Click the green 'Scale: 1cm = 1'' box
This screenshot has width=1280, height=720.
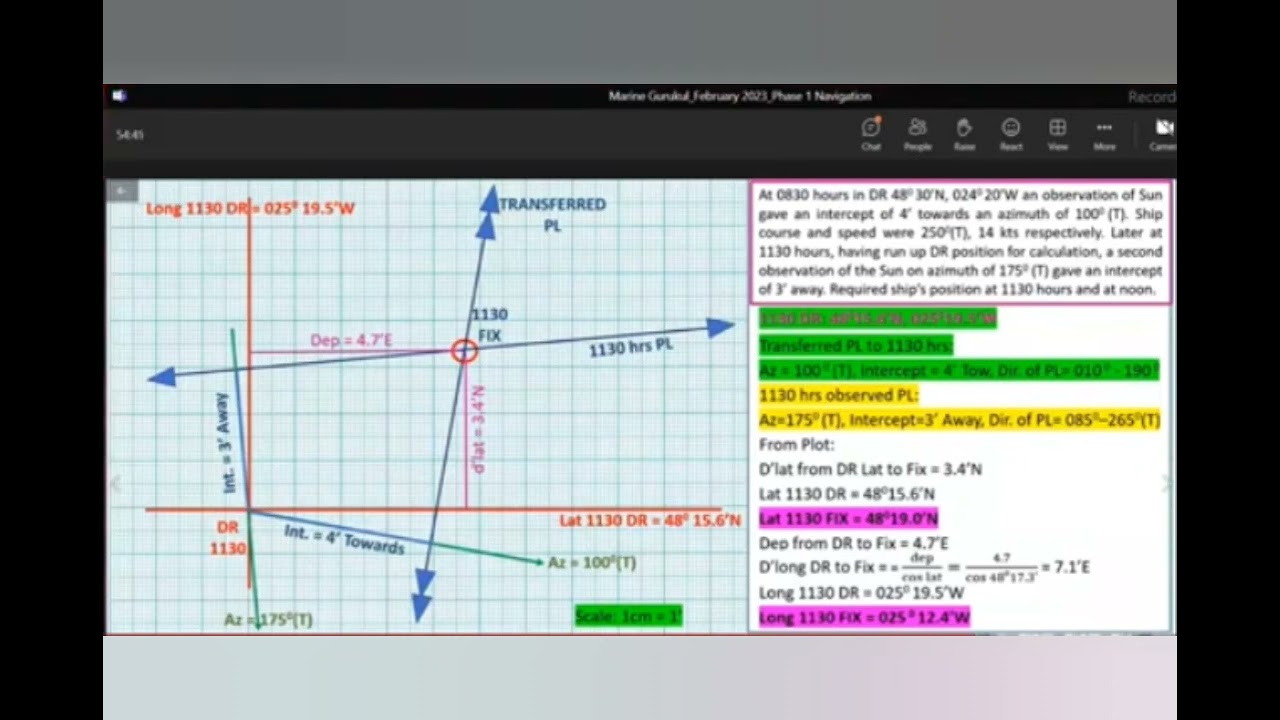coord(628,616)
